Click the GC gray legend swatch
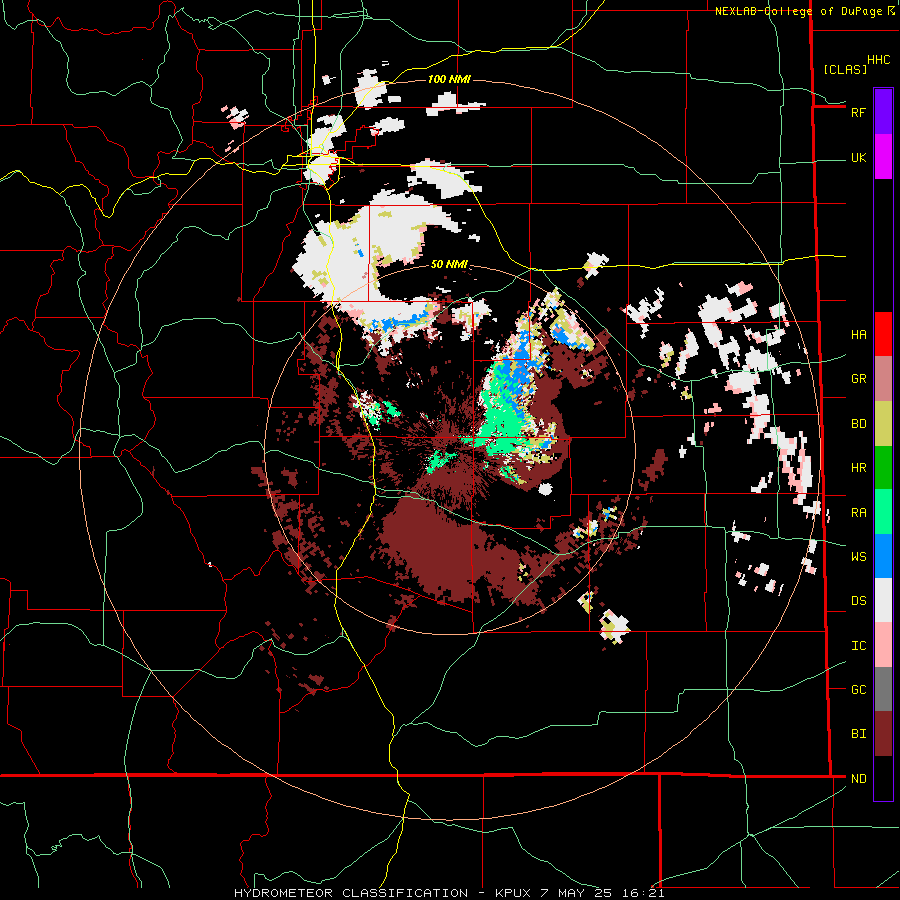This screenshot has width=900, height=900. click(x=883, y=689)
